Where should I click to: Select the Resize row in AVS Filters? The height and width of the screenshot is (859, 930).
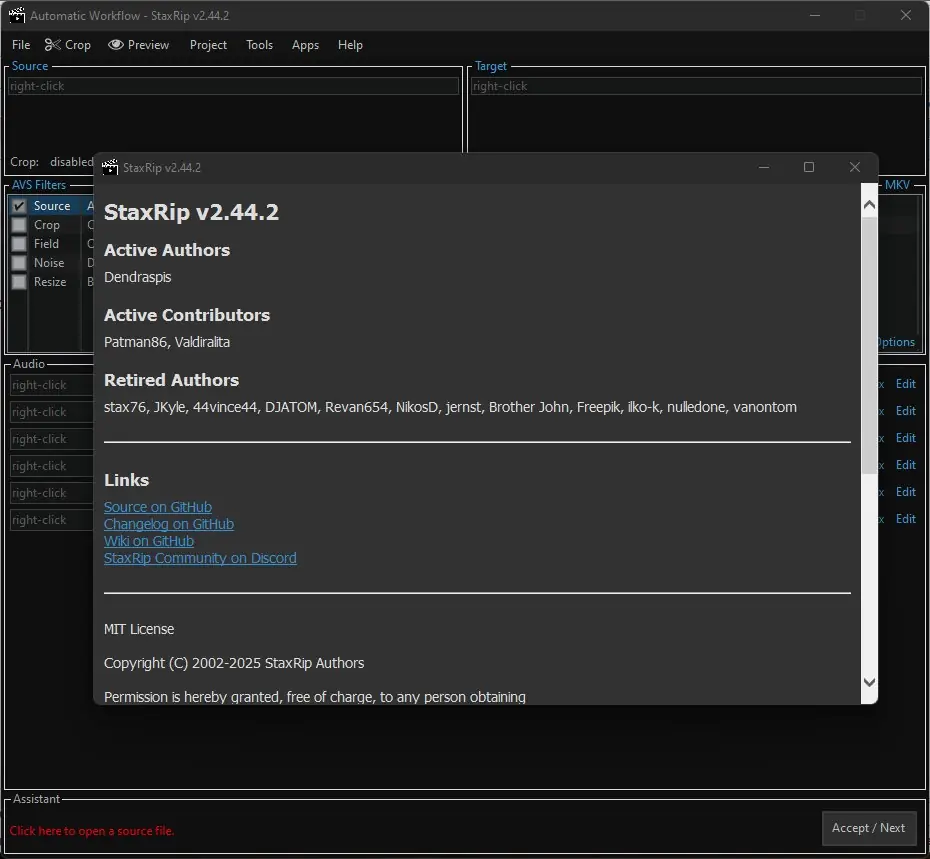tap(50, 282)
